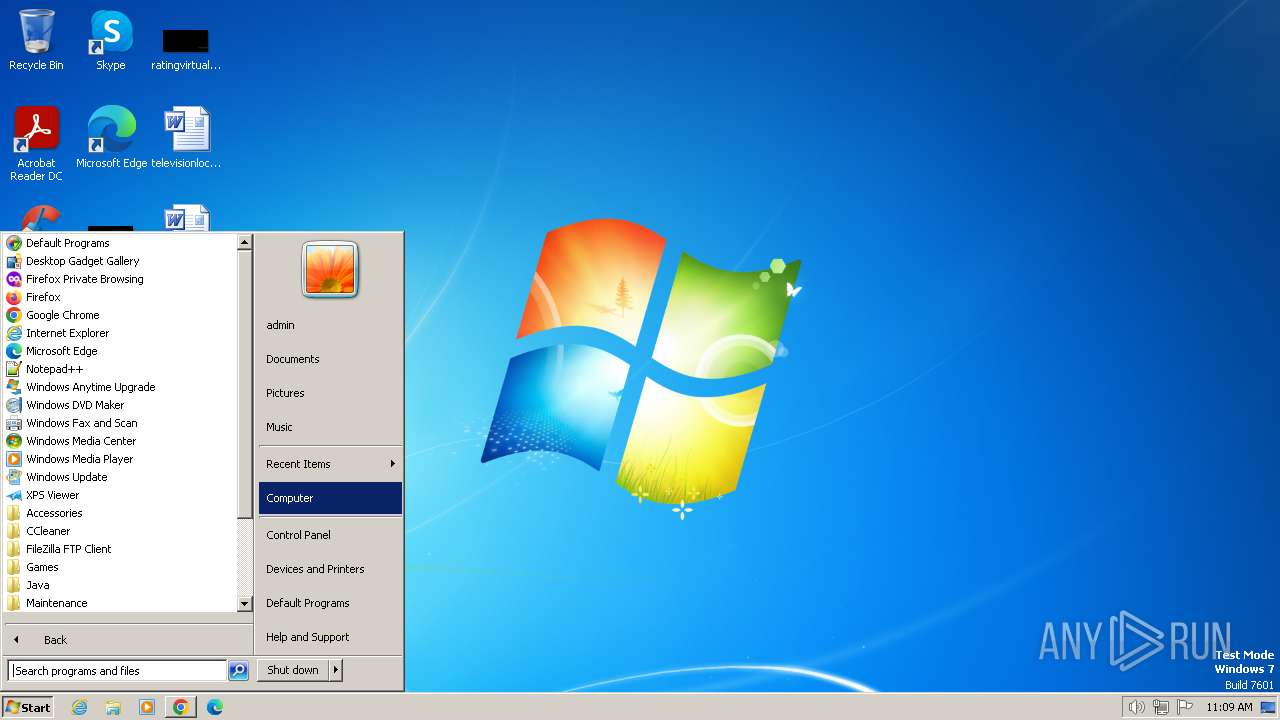Viewport: 1280px width, 720px height.
Task: Launch Windows Media Center
Action: click(x=81, y=441)
